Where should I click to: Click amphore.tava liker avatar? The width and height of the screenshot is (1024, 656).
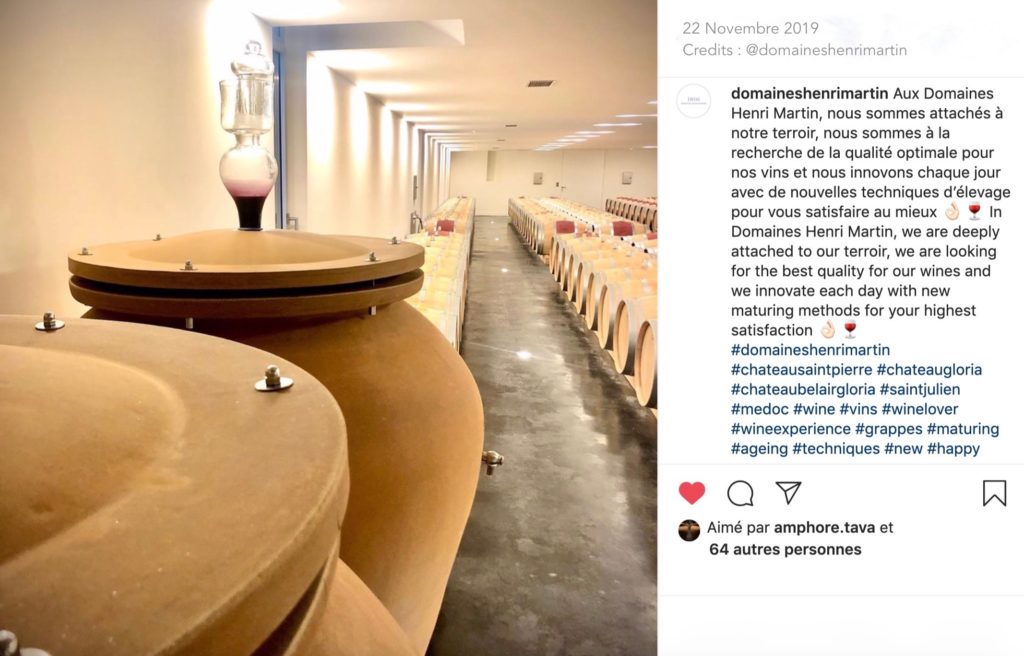[689, 530]
